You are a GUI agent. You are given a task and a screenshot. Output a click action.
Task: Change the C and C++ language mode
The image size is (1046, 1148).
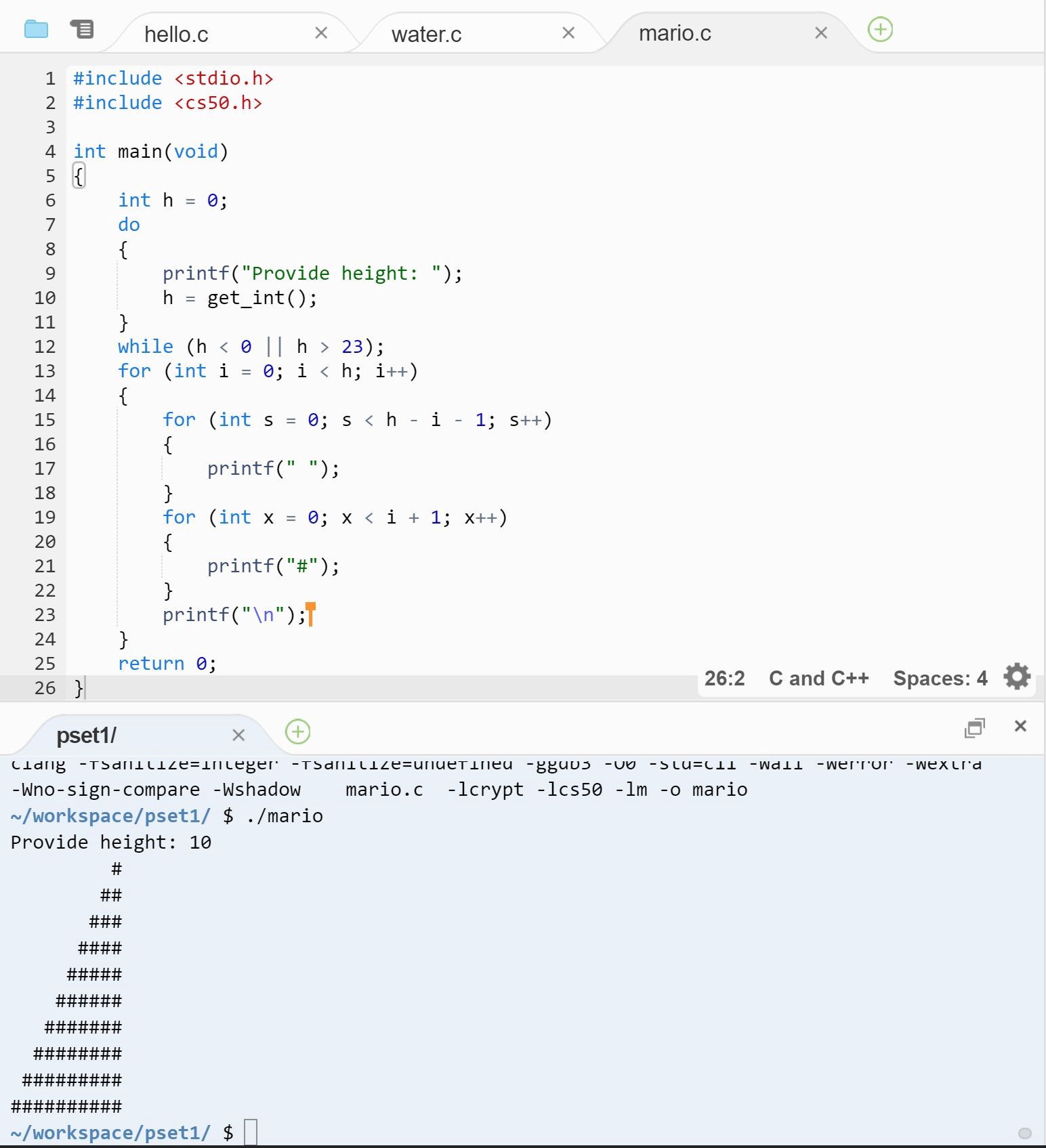[x=818, y=678]
